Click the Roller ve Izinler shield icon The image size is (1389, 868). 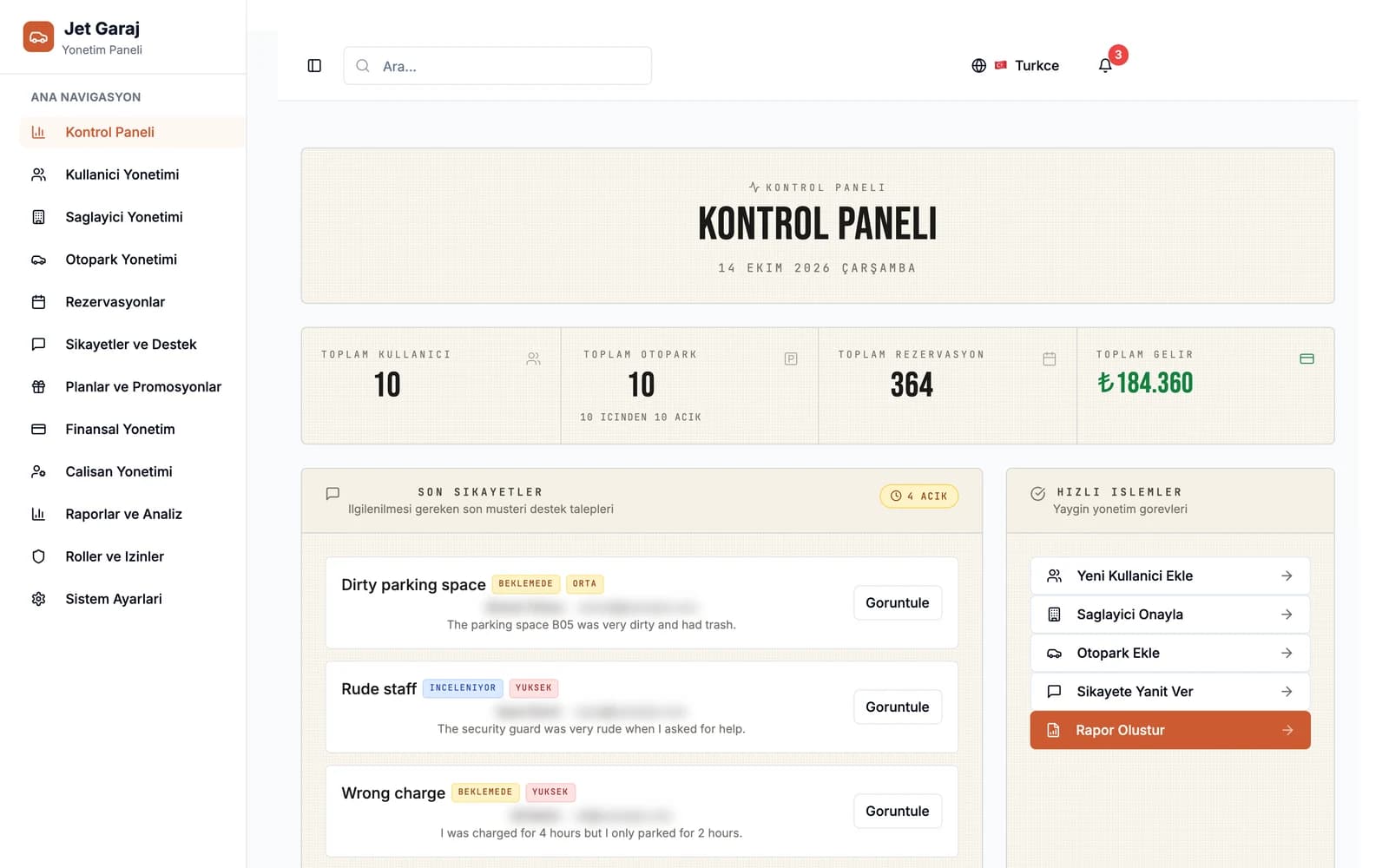pyautogui.click(x=38, y=556)
